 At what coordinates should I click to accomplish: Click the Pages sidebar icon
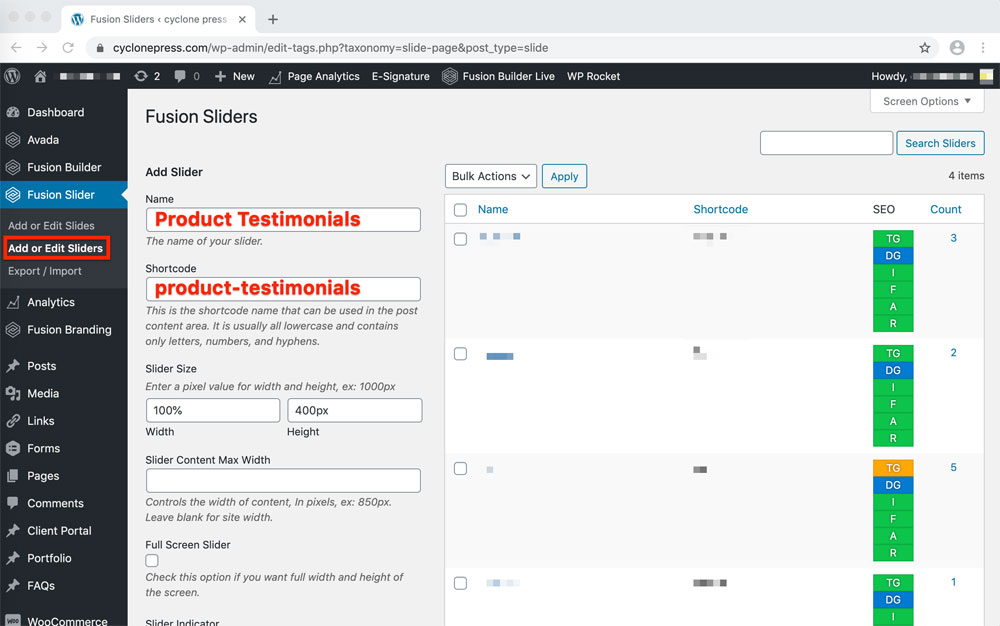[x=13, y=476]
